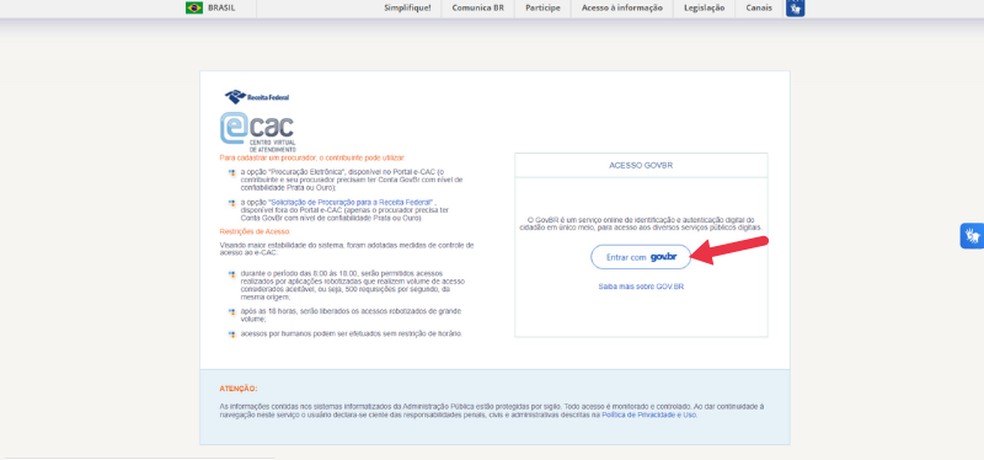
Task: Click the Entrar com gov.br button
Action: [x=641, y=257]
